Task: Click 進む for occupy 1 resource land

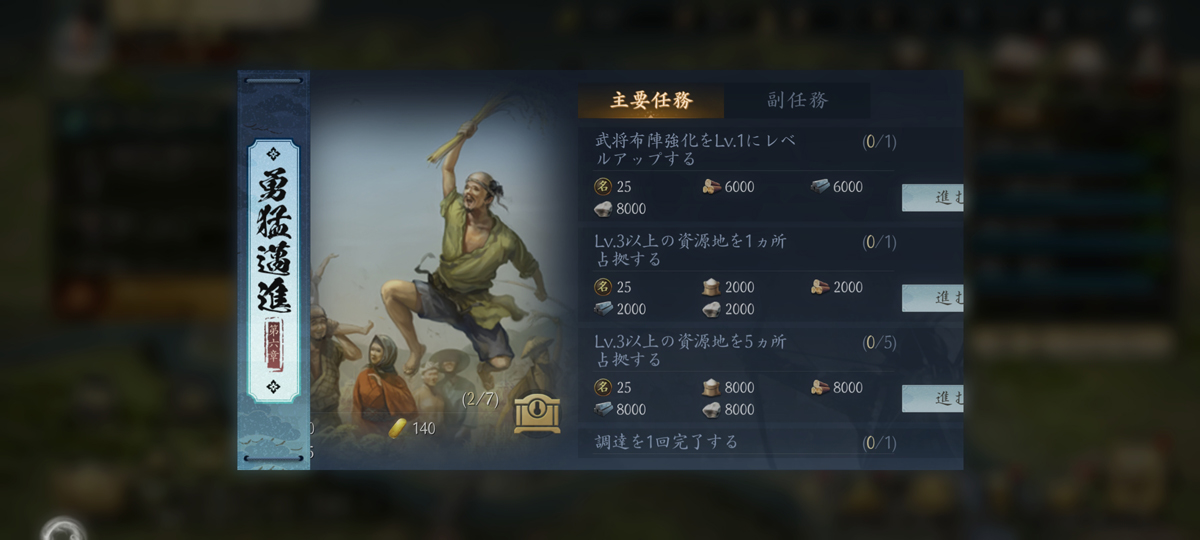Action: pos(933,297)
